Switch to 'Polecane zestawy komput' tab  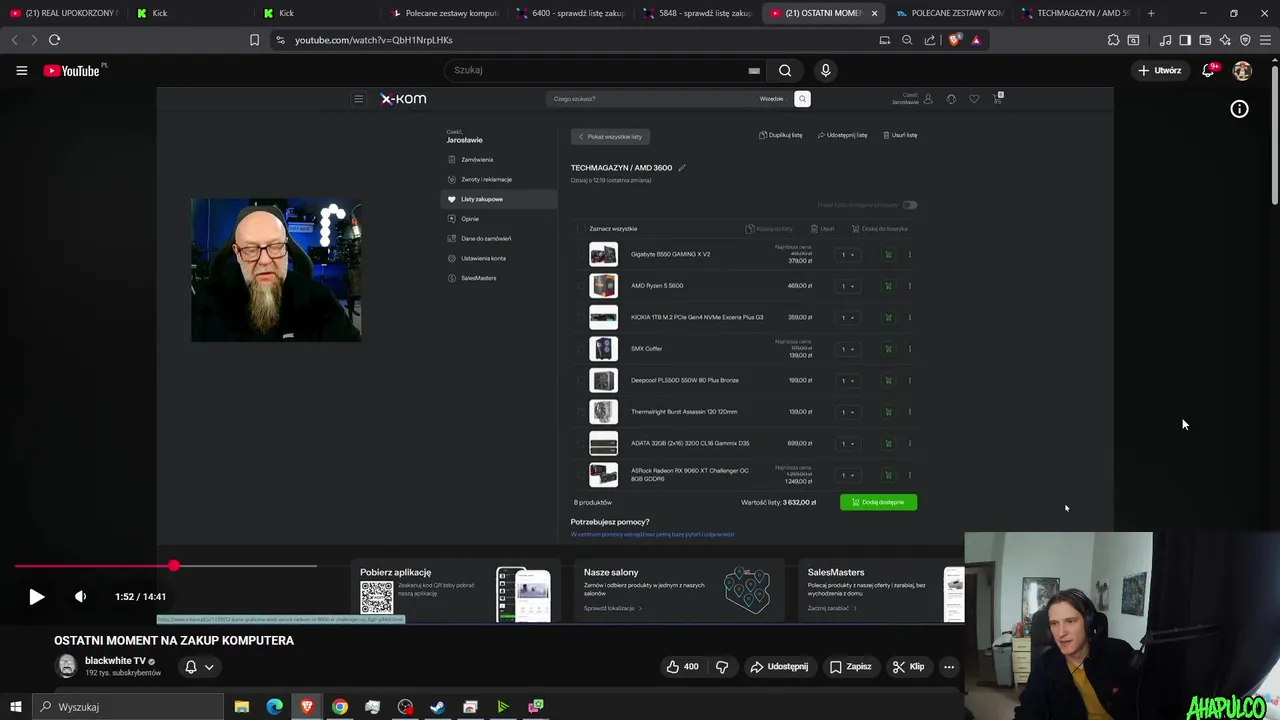tap(444, 13)
